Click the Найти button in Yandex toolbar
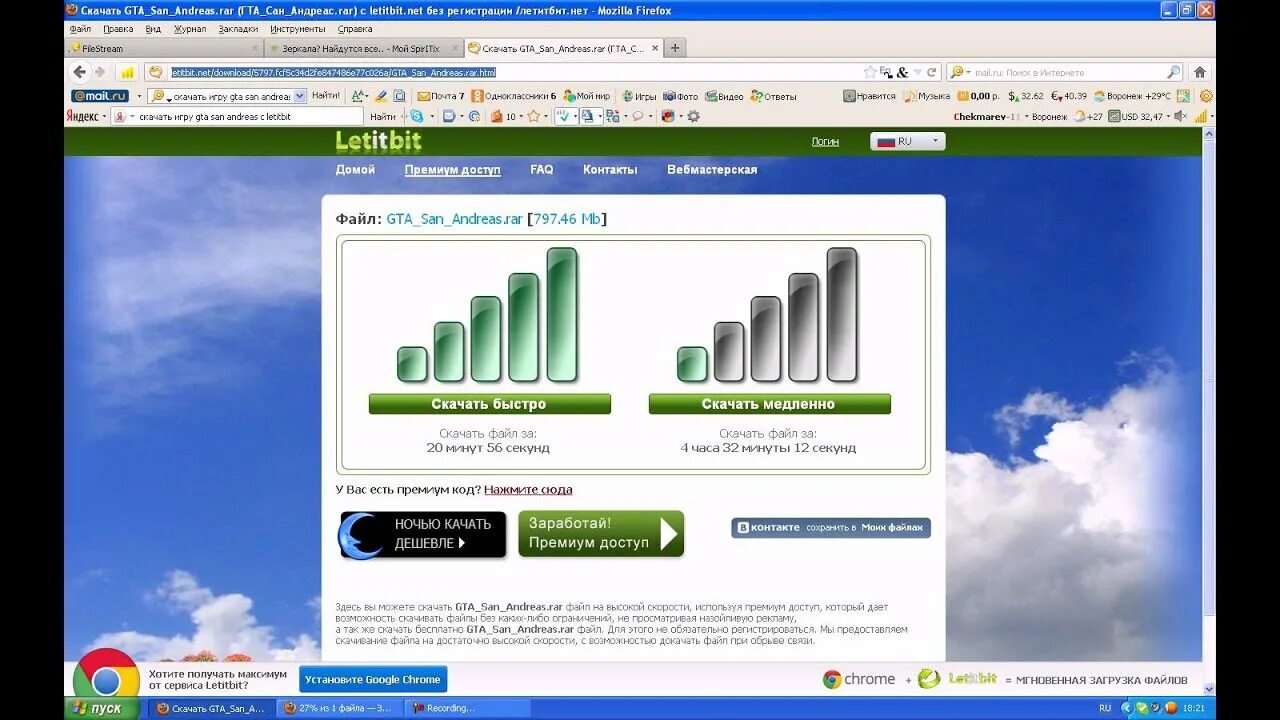The width and height of the screenshot is (1280, 720). 383,116
